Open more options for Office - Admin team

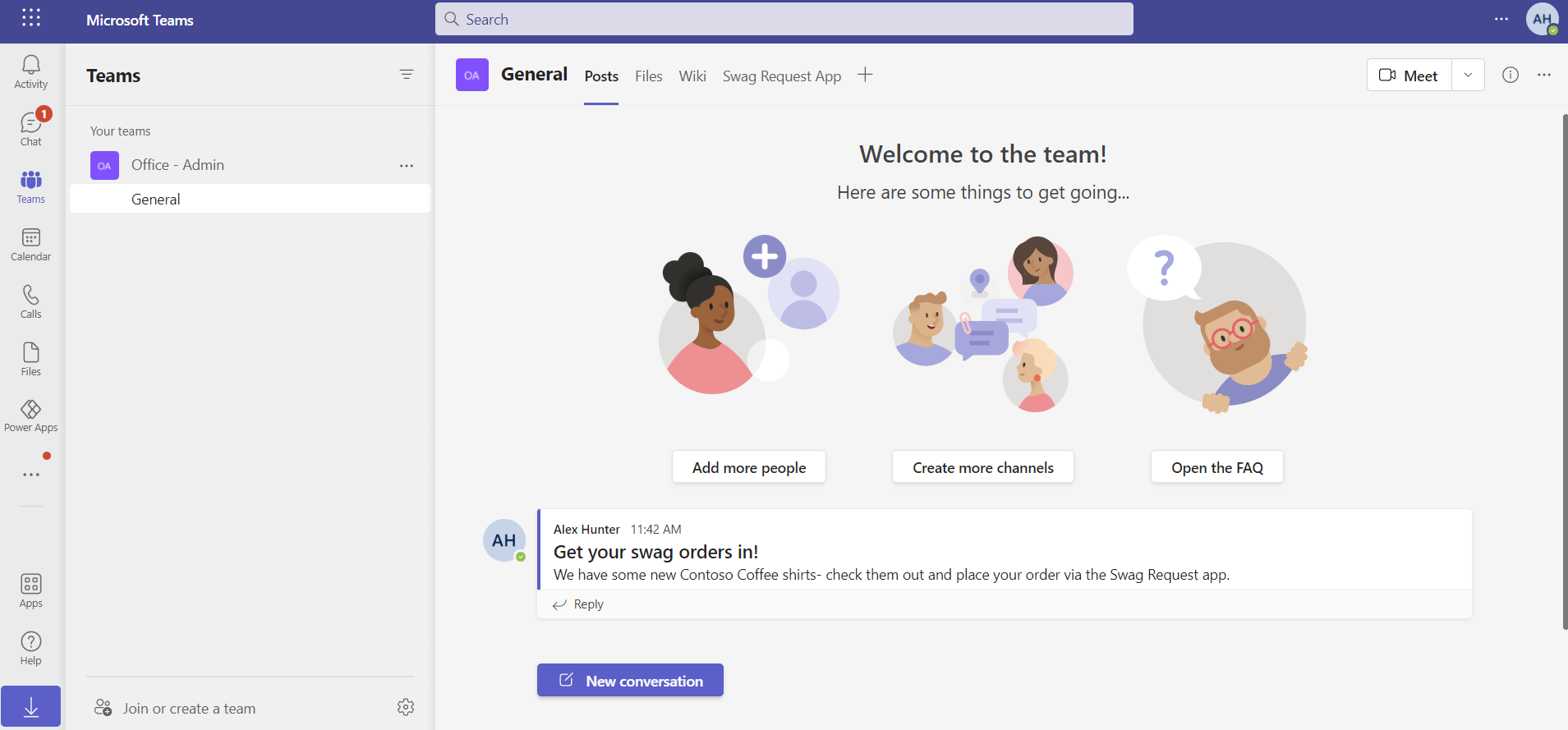tap(407, 166)
